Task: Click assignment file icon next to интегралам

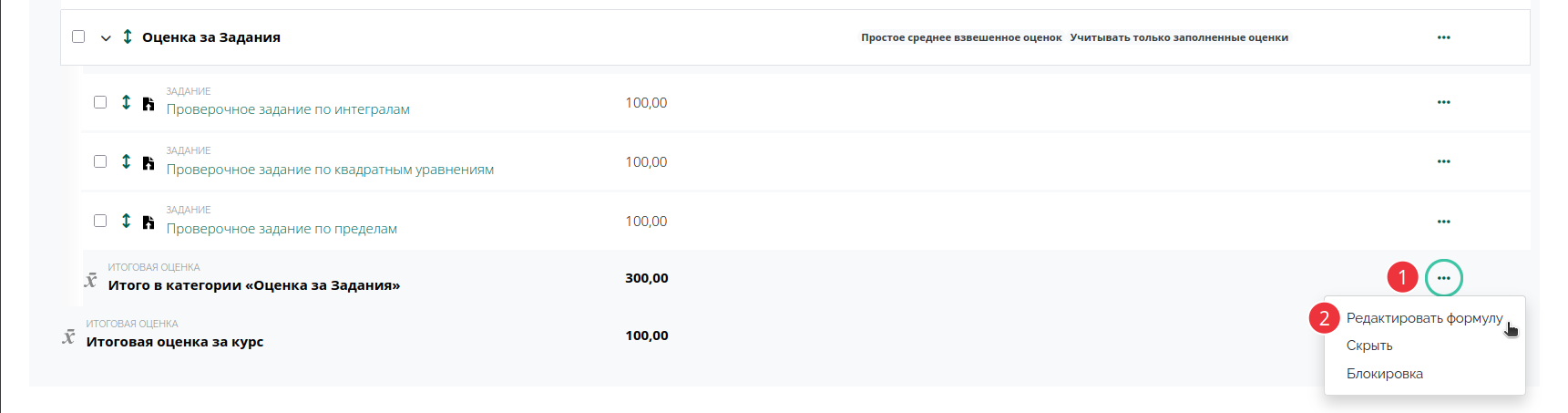Action: 149,104
